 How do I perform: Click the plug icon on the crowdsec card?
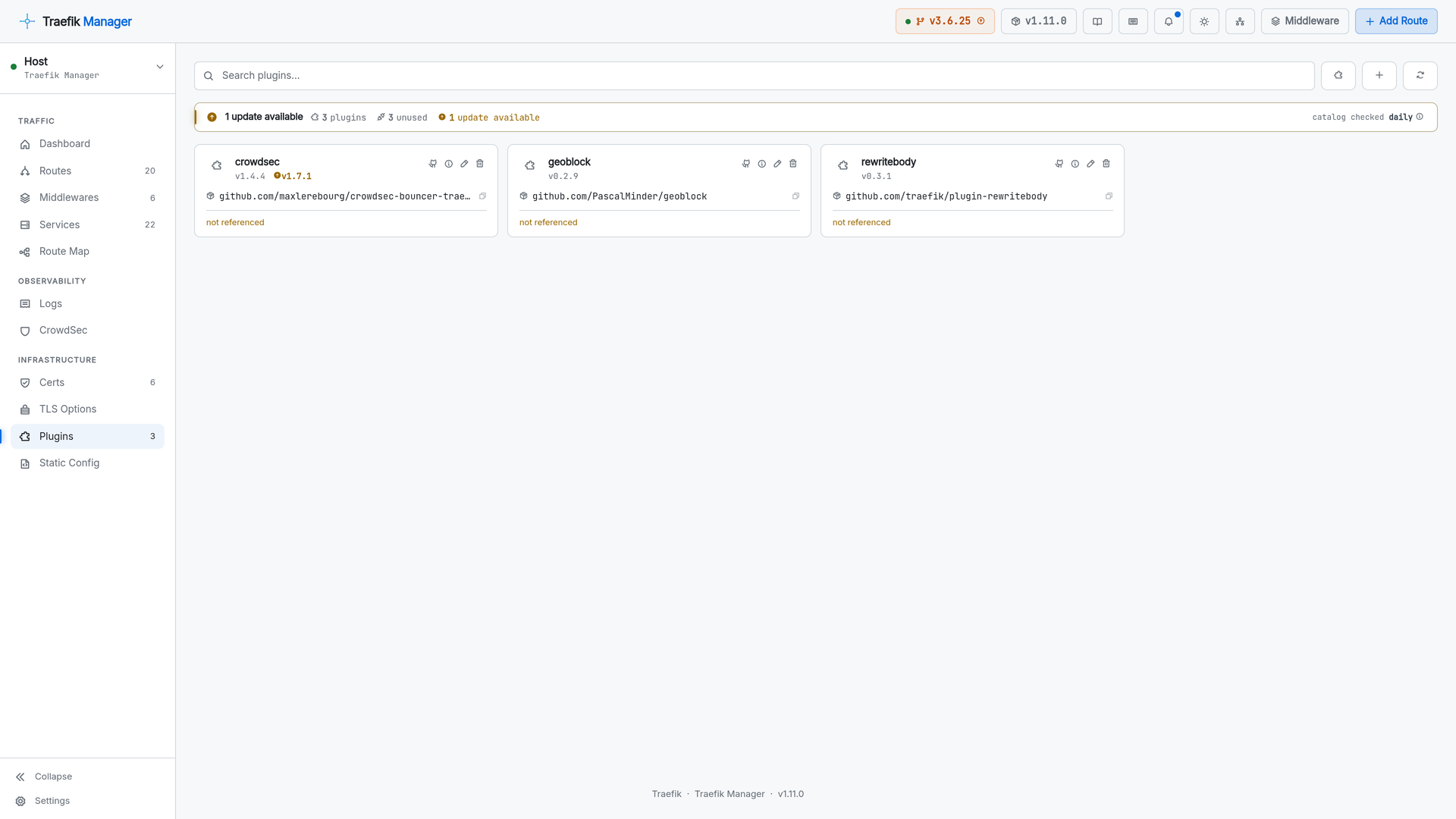pyautogui.click(x=433, y=164)
